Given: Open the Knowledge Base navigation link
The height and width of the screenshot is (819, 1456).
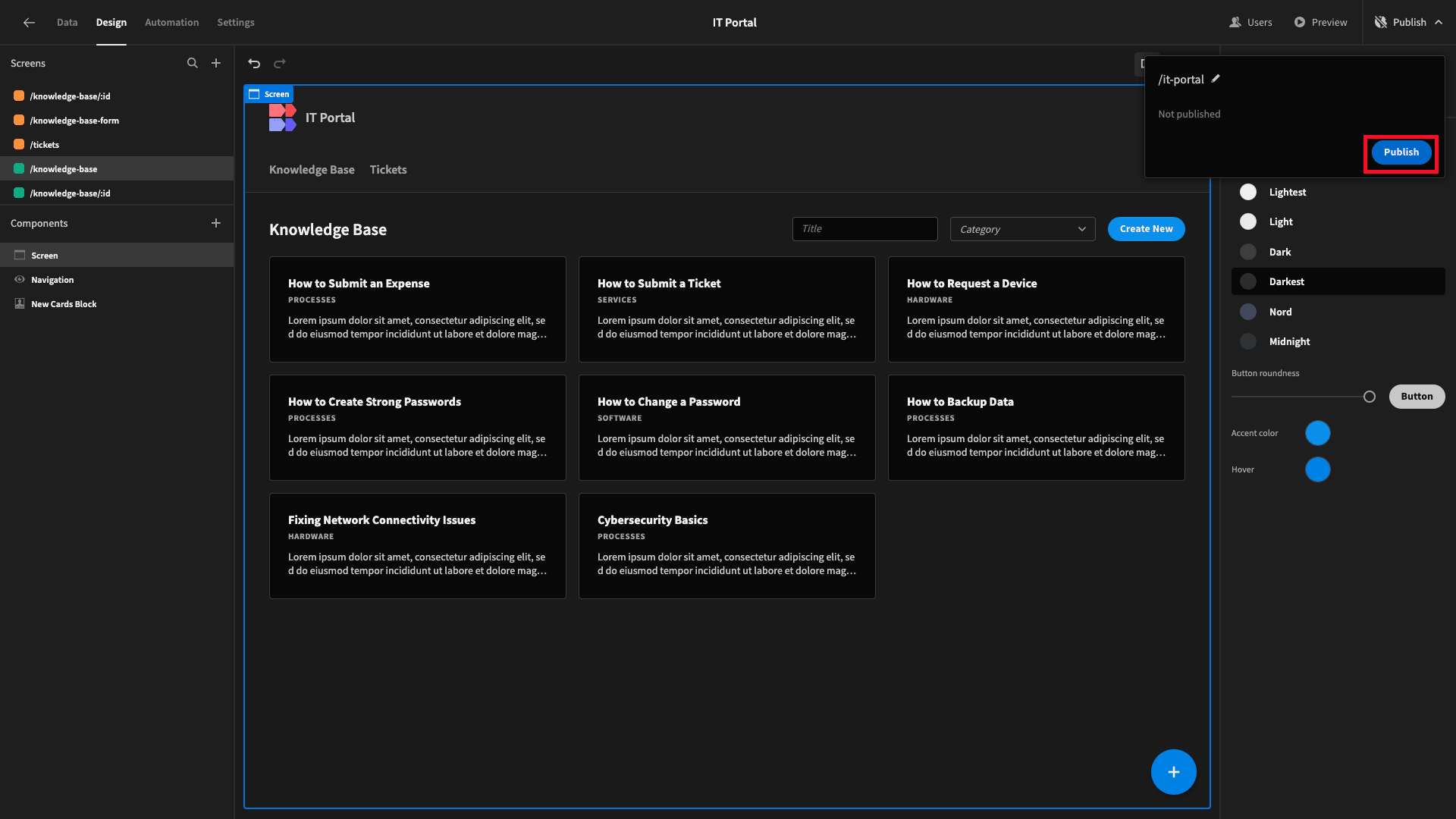Looking at the screenshot, I should coord(312,170).
